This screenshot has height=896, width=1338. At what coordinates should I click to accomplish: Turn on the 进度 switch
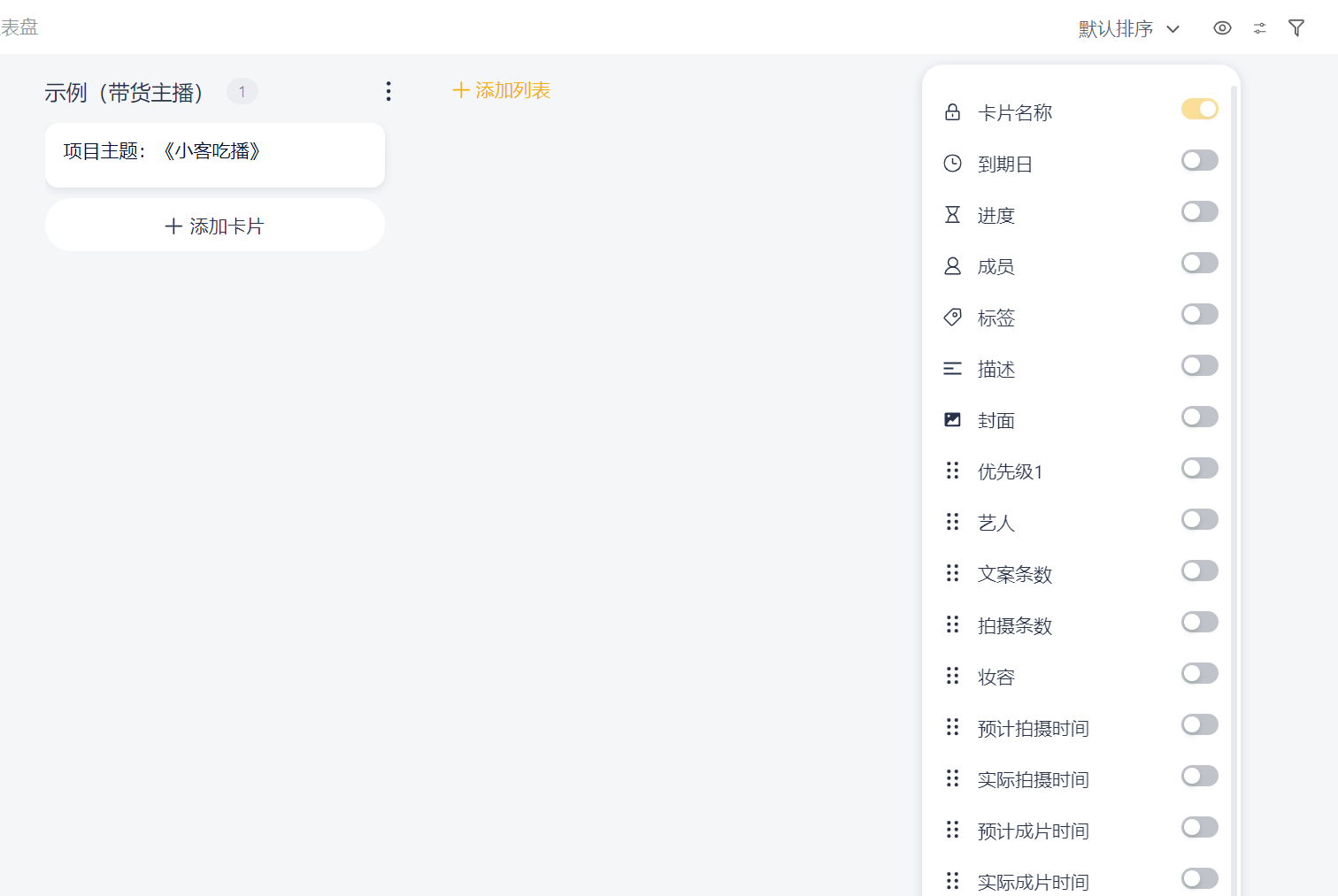click(1199, 211)
